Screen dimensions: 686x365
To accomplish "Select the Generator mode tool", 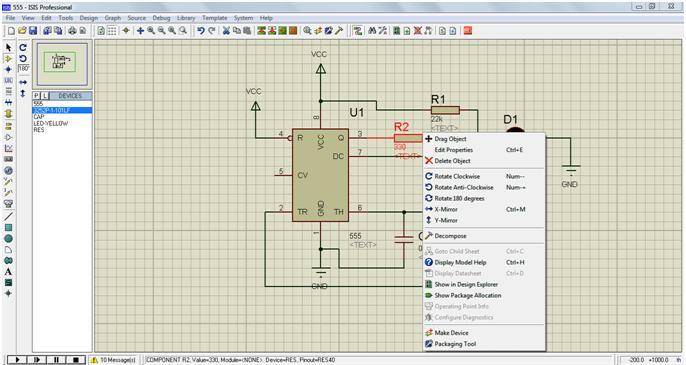I will point(8,170).
